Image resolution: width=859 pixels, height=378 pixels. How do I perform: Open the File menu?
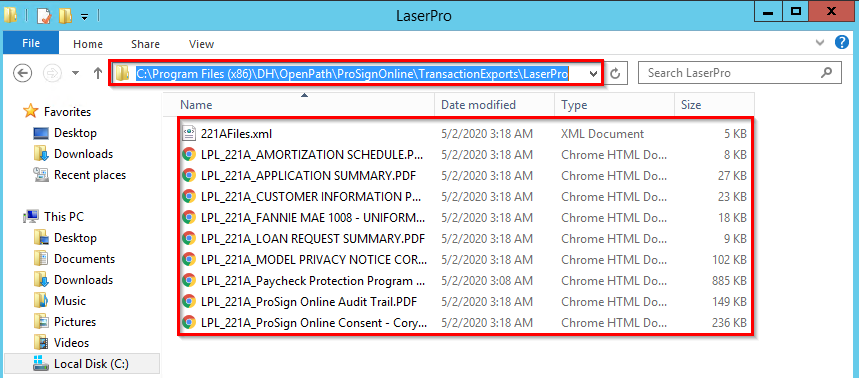pos(31,43)
